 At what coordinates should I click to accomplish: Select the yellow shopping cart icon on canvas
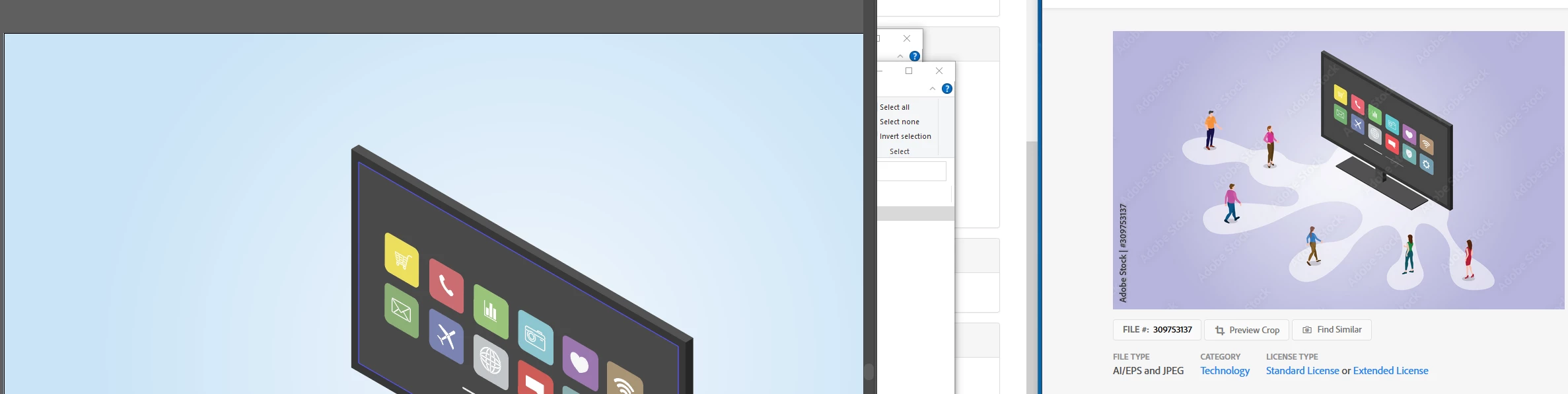point(402,260)
